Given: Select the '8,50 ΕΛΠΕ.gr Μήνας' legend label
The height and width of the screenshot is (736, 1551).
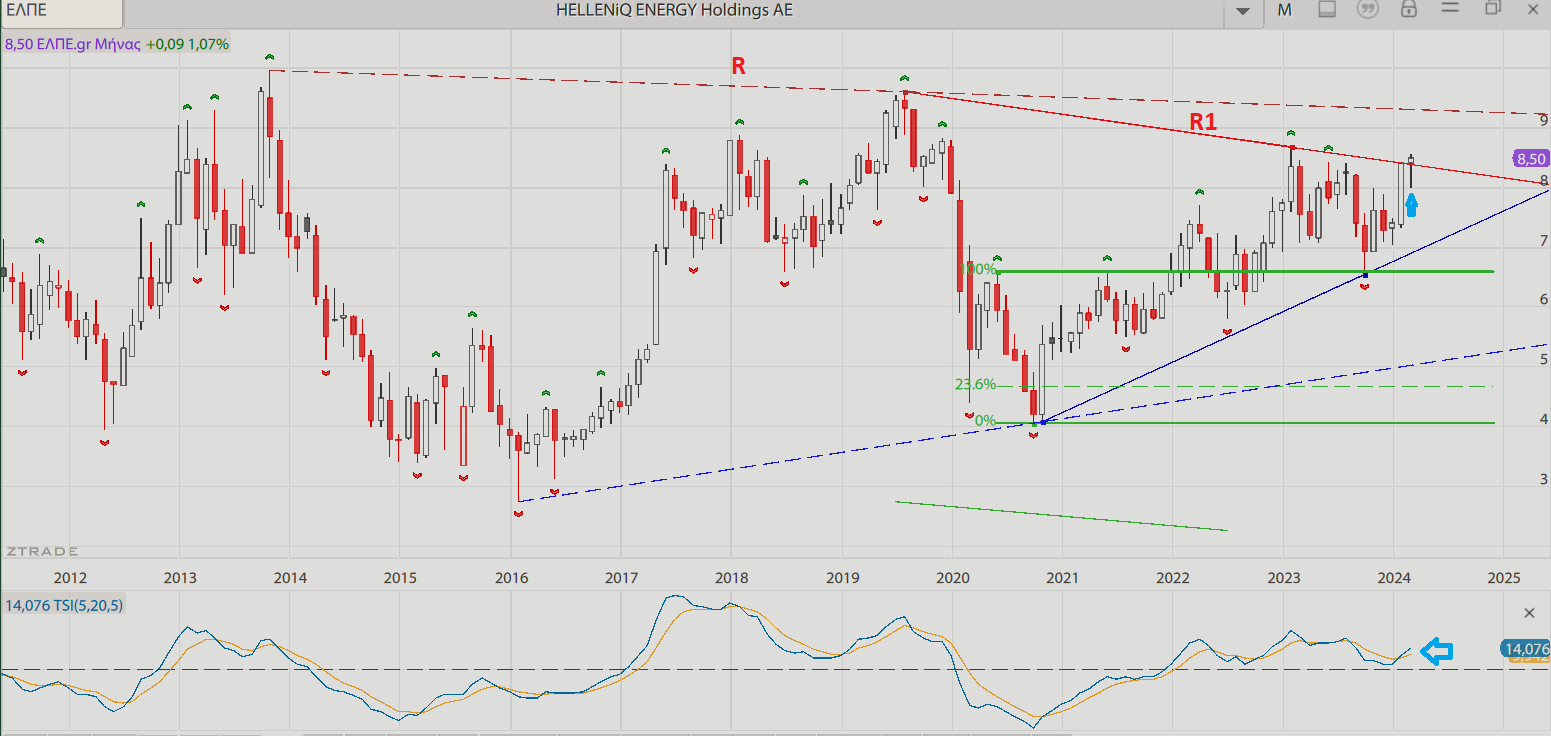Looking at the screenshot, I should (x=72, y=44).
